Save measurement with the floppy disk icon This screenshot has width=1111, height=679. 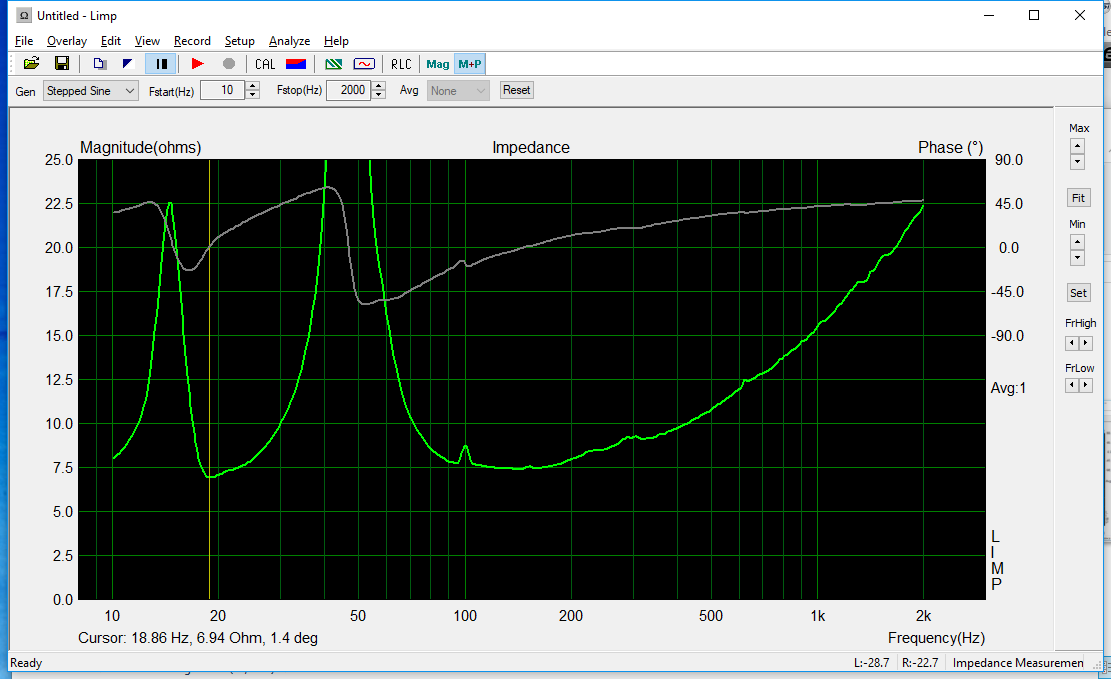(61, 64)
